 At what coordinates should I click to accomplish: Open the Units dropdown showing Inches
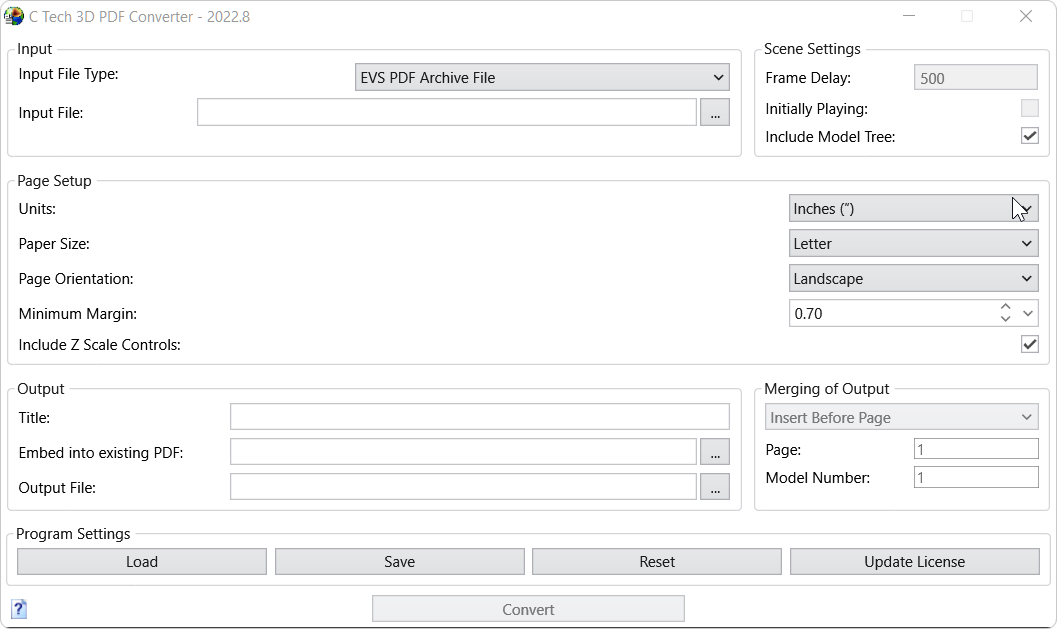pyautogui.click(x=913, y=208)
